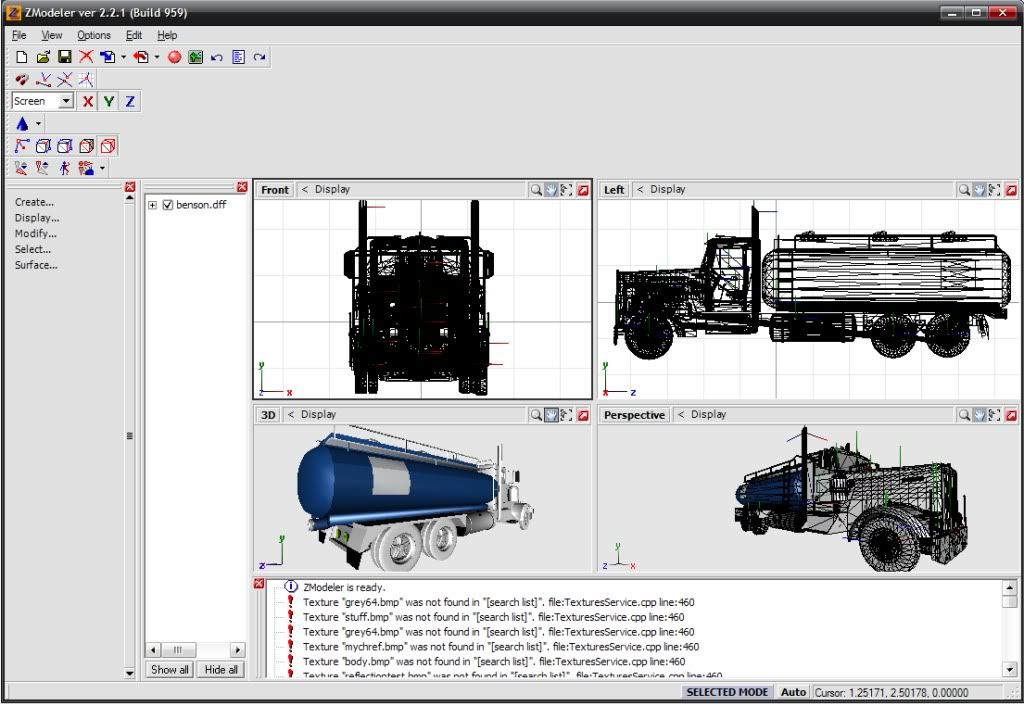Open the Surface... command group
This screenshot has width=1024, height=706.
(37, 265)
